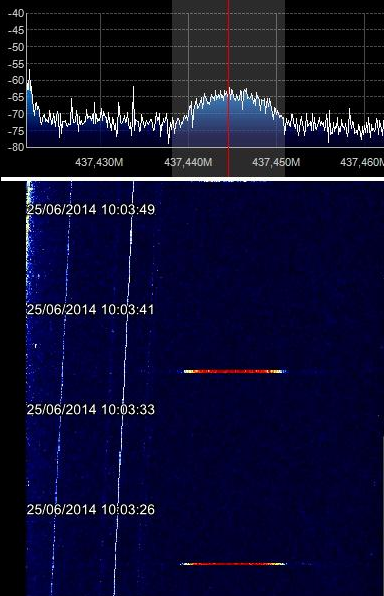Click the 437,460M frequency axis label
Viewport: 384px width, 596px height.
point(362,162)
